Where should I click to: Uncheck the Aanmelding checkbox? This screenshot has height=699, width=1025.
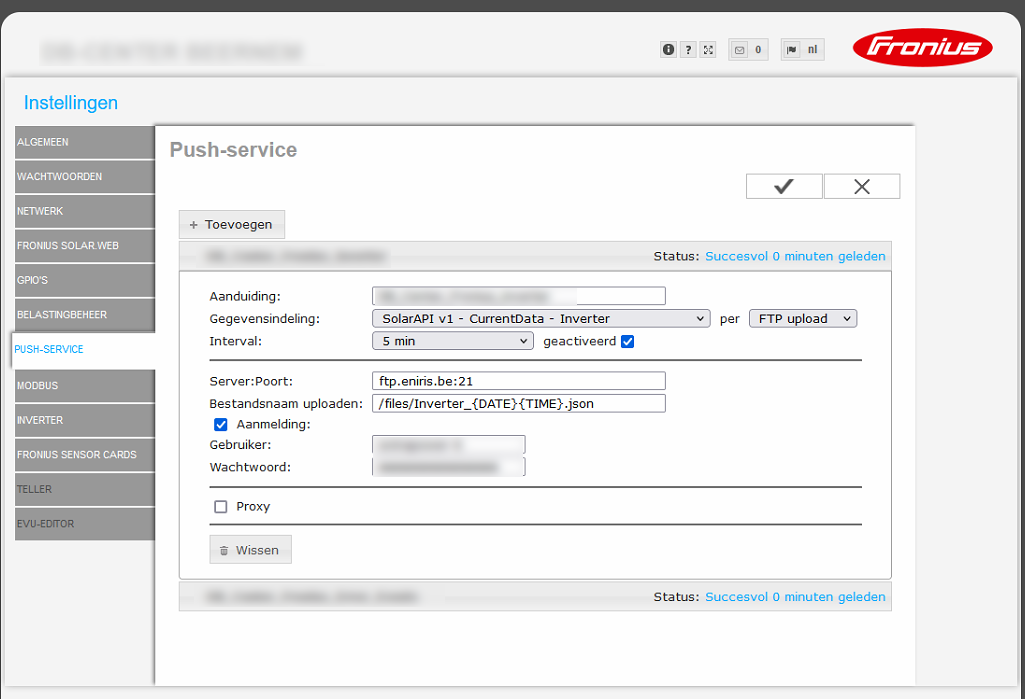pyautogui.click(x=221, y=424)
